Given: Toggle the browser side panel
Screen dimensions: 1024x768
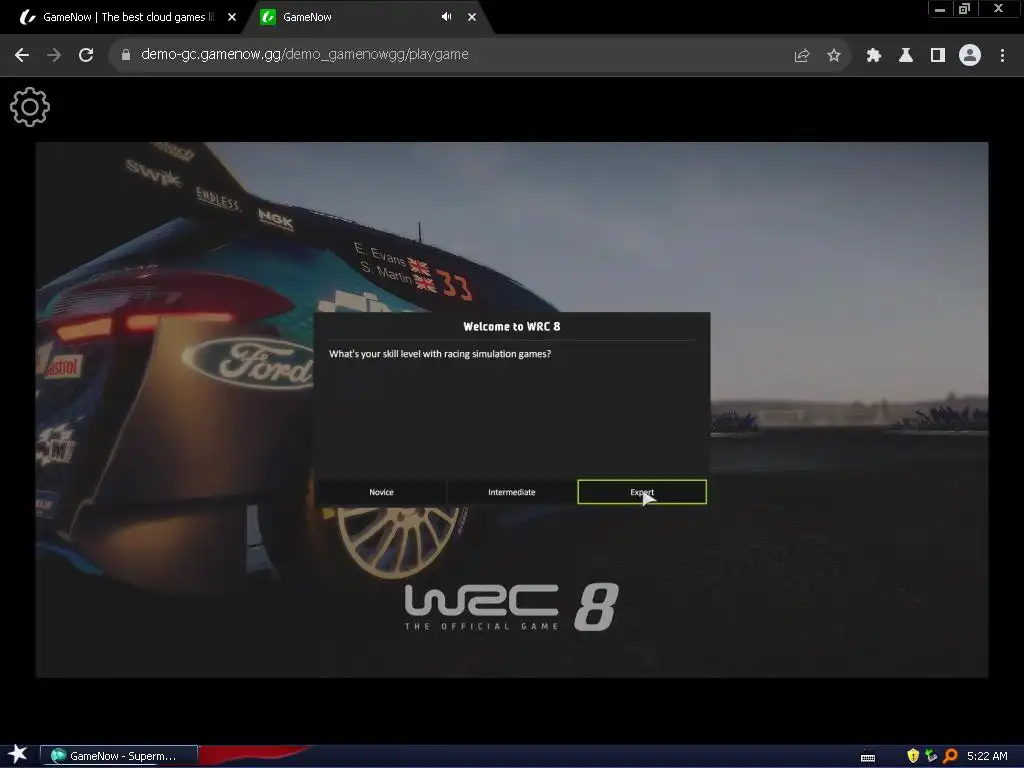Looking at the screenshot, I should 938,56.
